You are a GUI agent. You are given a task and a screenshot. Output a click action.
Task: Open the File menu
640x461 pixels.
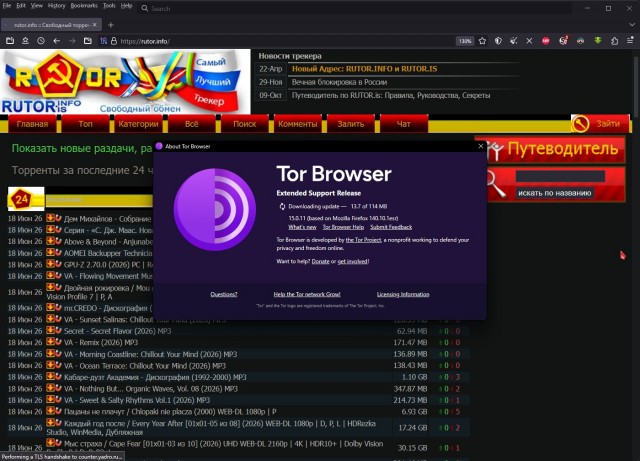click(7, 6)
